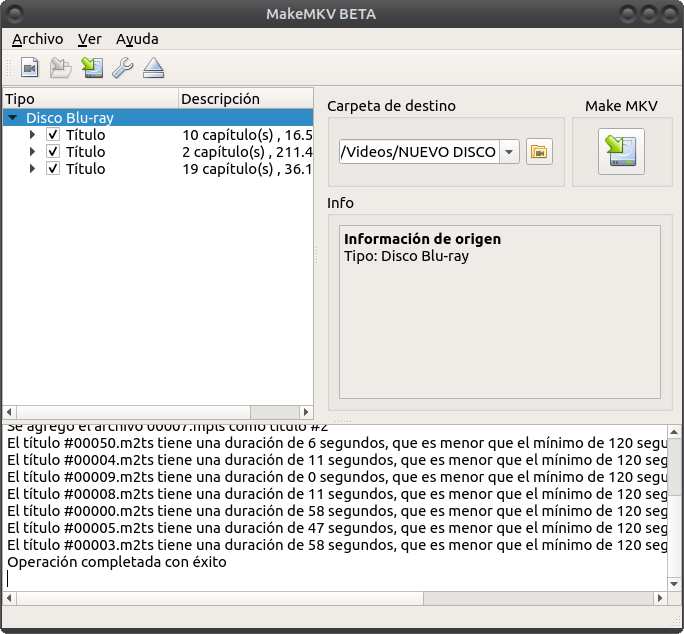Expand the Título with 2 capítulo(s)
The width and height of the screenshot is (684, 634).
(x=32, y=151)
